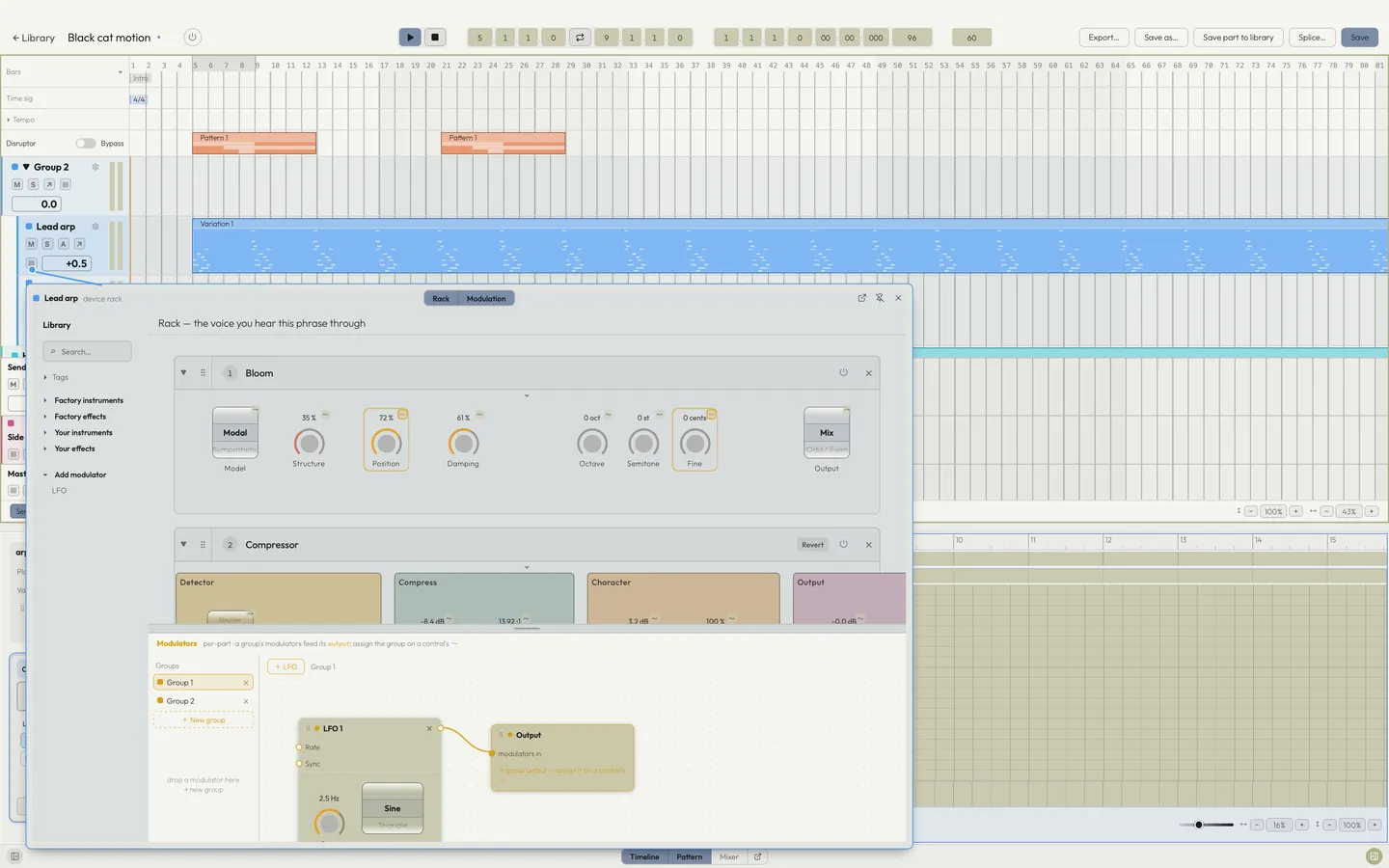The width and height of the screenshot is (1389, 868).
Task: Select modulator Group 2
Action: 203,701
